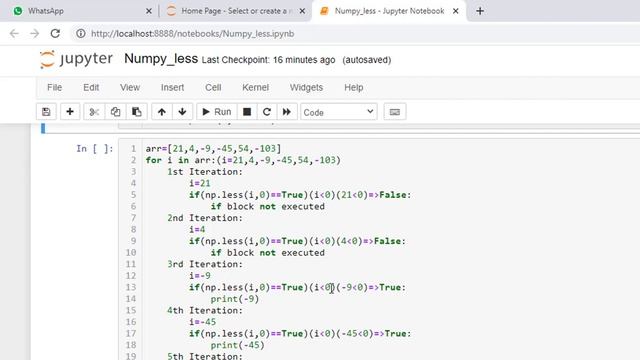Click the 'In [ ]:' cell prompt
This screenshot has height=360, width=640.
tap(95, 149)
